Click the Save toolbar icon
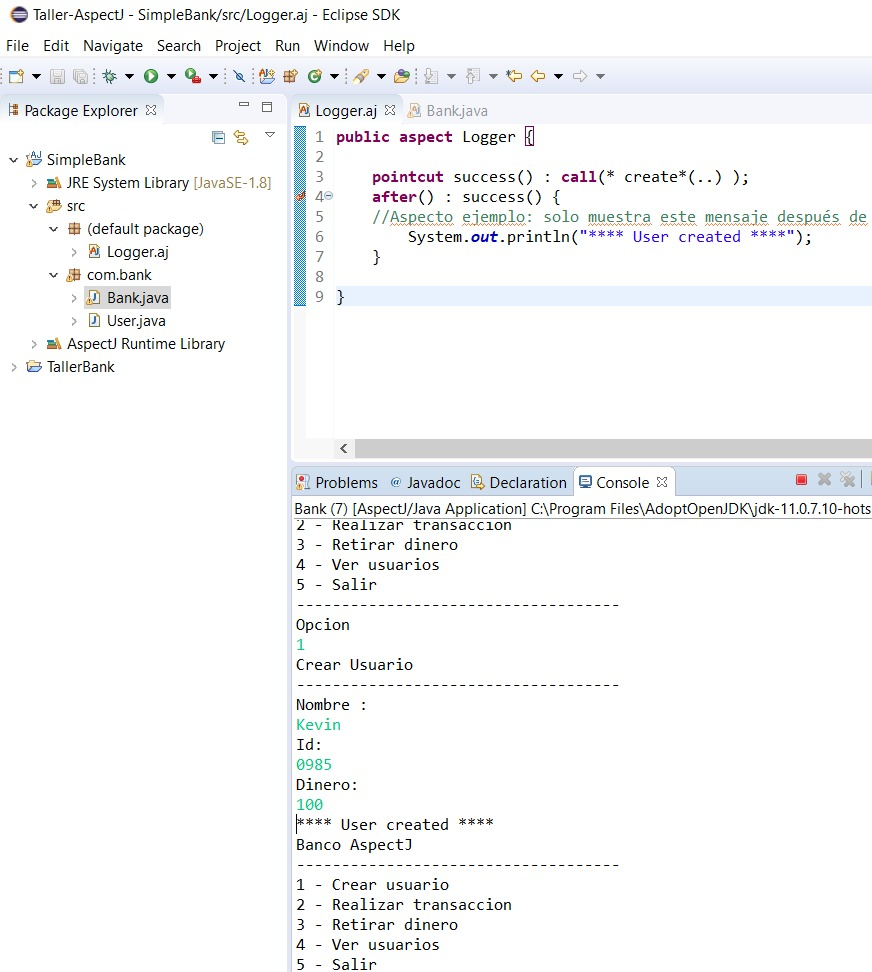 click(58, 76)
